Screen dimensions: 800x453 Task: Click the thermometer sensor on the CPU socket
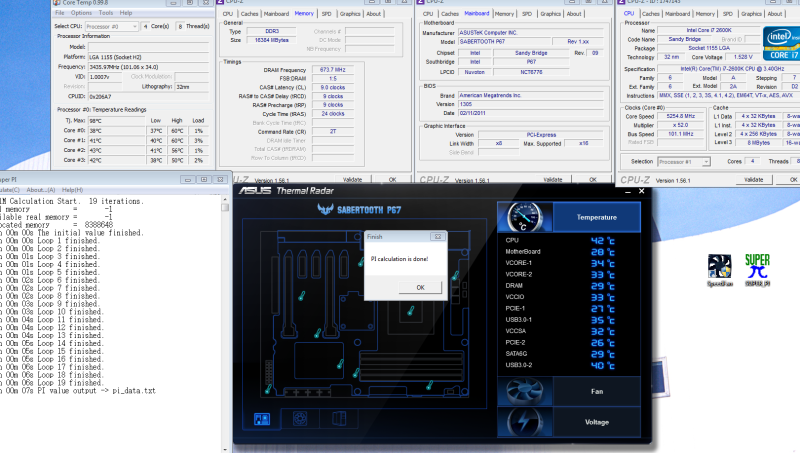[x=410, y=310]
